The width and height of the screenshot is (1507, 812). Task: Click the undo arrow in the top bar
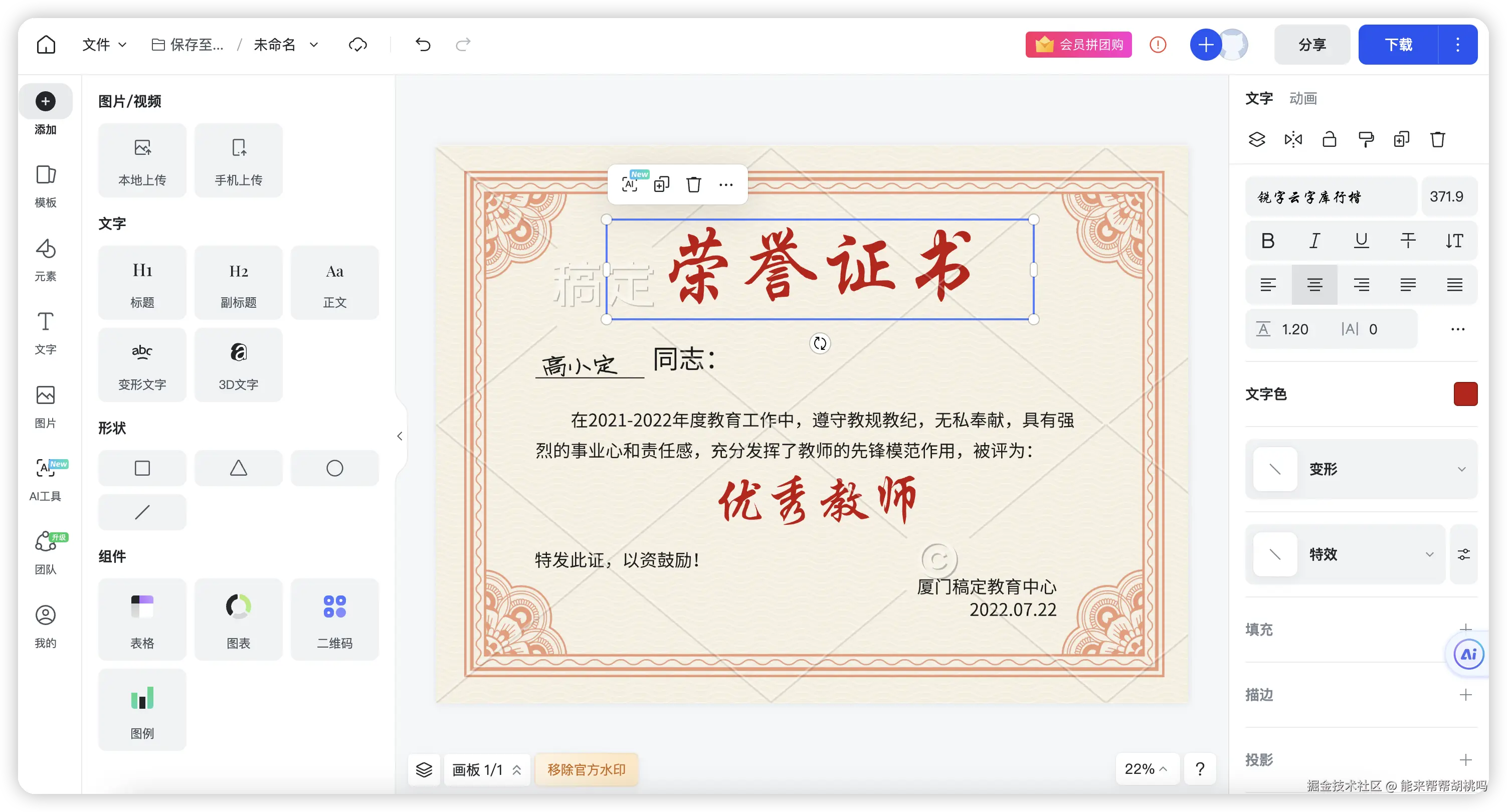pyautogui.click(x=423, y=45)
